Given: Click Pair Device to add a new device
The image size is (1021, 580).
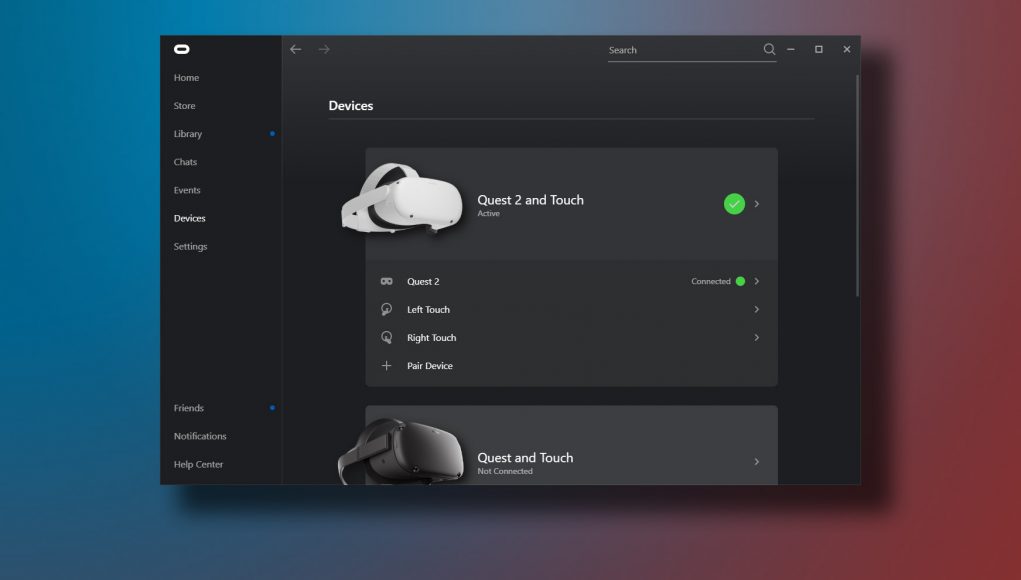Looking at the screenshot, I should coord(430,365).
